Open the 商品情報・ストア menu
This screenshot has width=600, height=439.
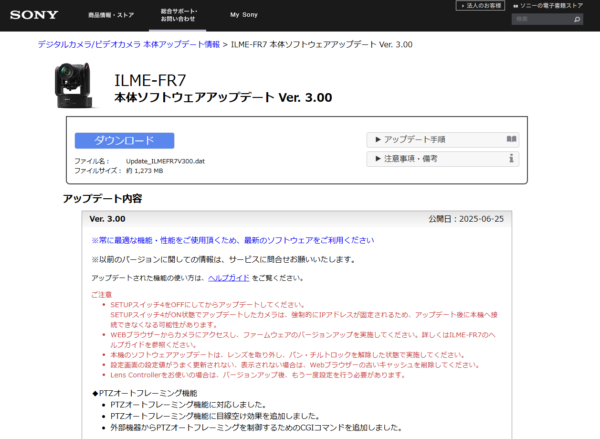tap(111, 15)
